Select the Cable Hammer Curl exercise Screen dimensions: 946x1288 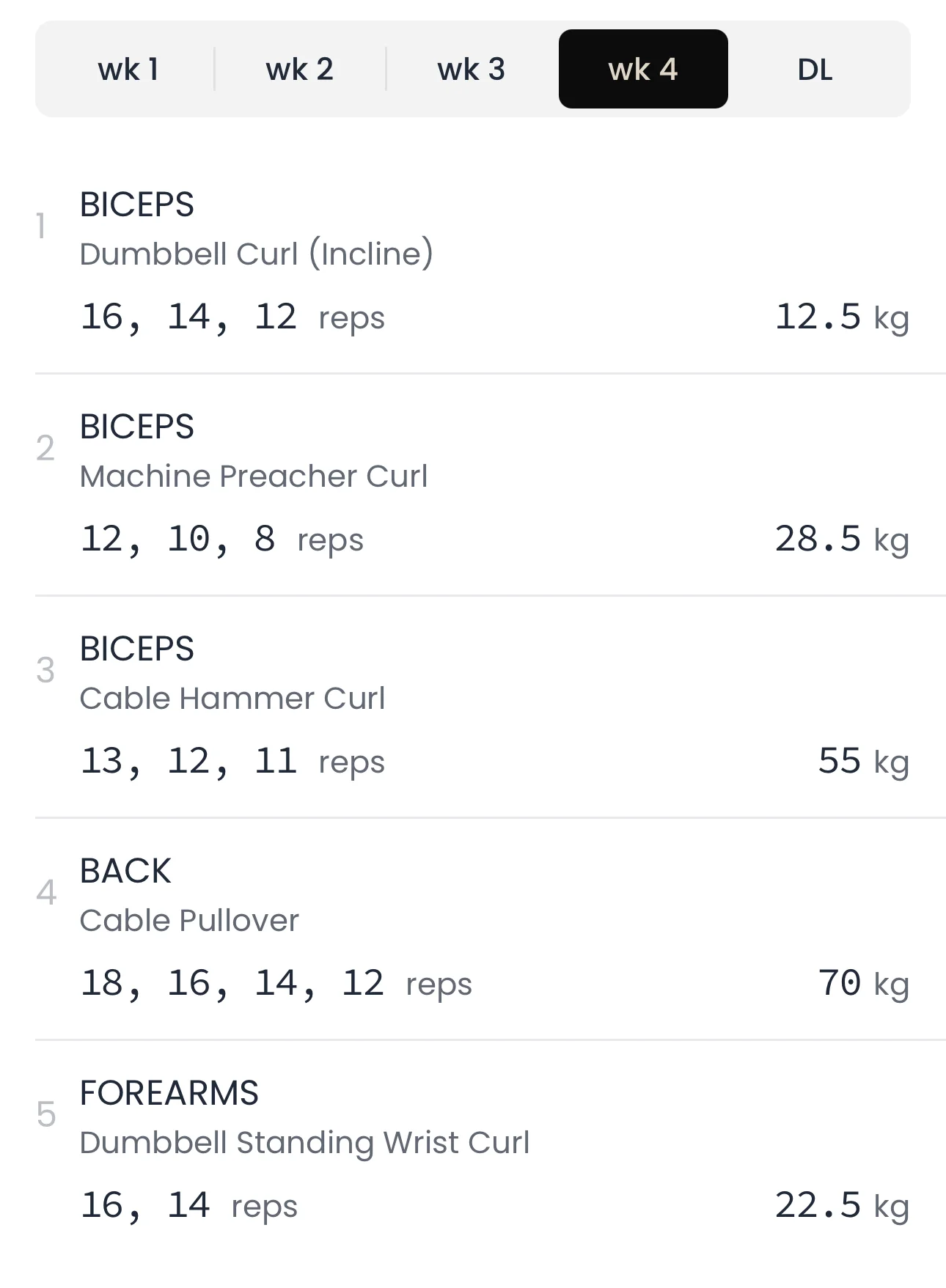(232, 699)
